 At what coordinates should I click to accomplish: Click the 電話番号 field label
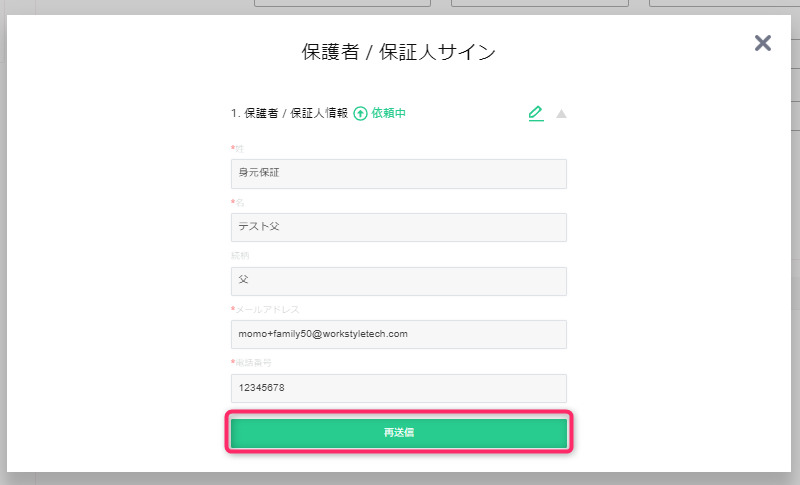[x=251, y=363]
